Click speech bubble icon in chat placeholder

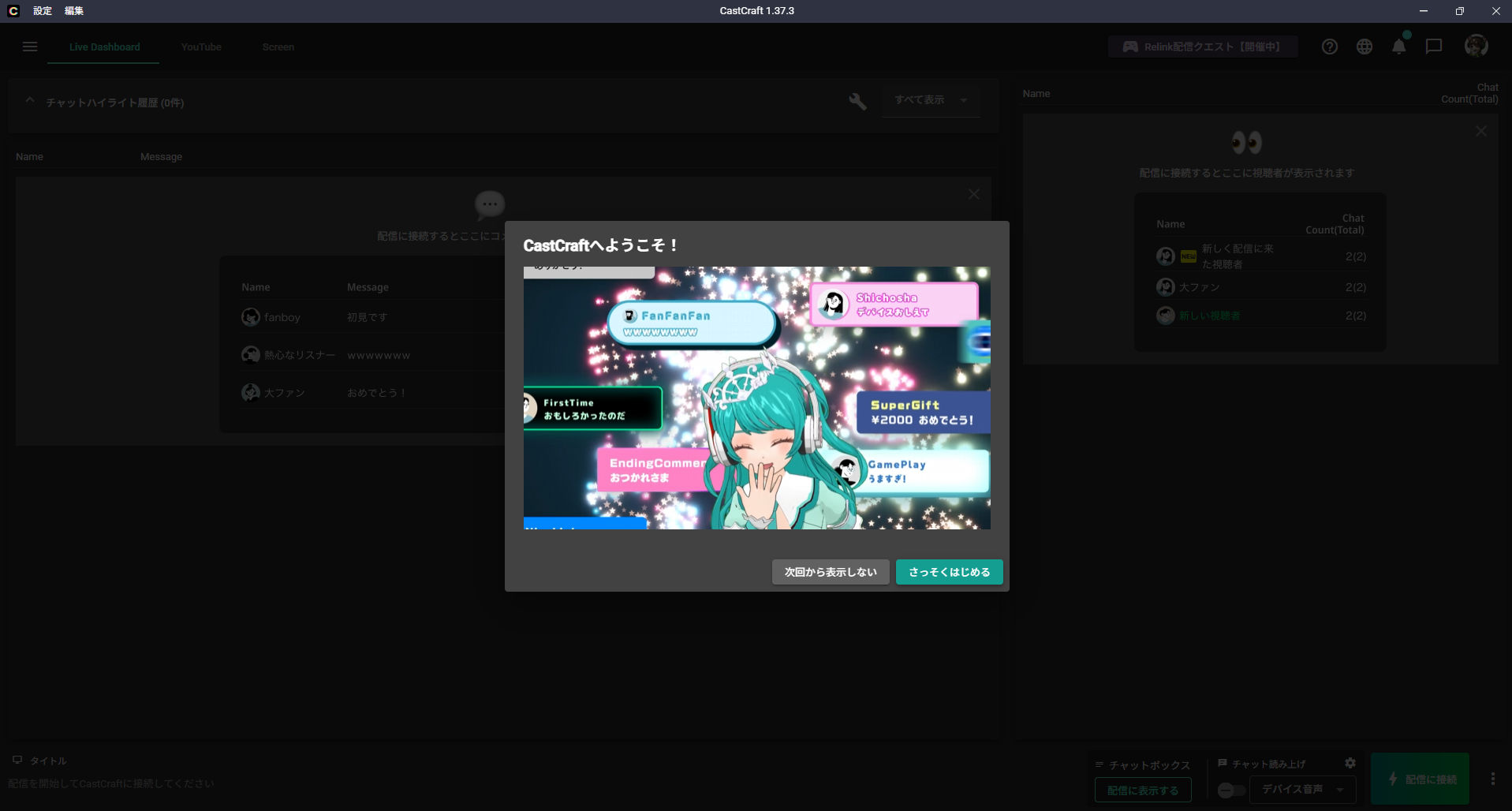tap(490, 205)
